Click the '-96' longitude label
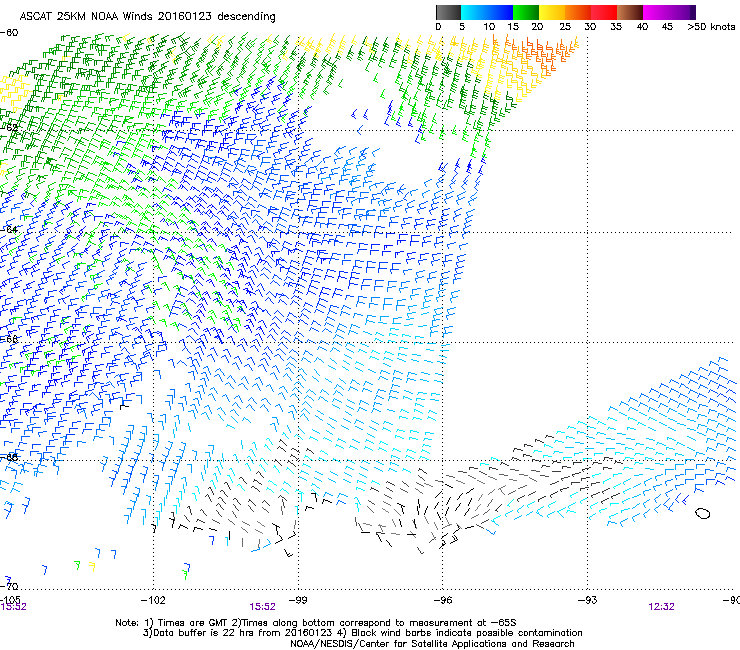Screen dimensions: 740x650 coord(443,600)
